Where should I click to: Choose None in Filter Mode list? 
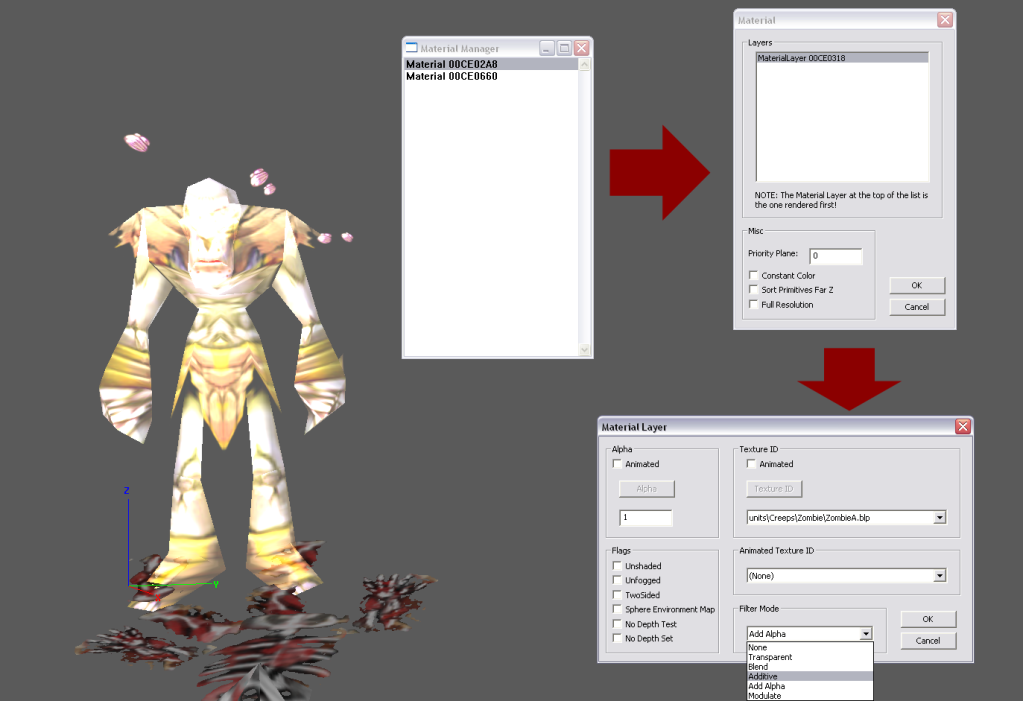point(810,647)
